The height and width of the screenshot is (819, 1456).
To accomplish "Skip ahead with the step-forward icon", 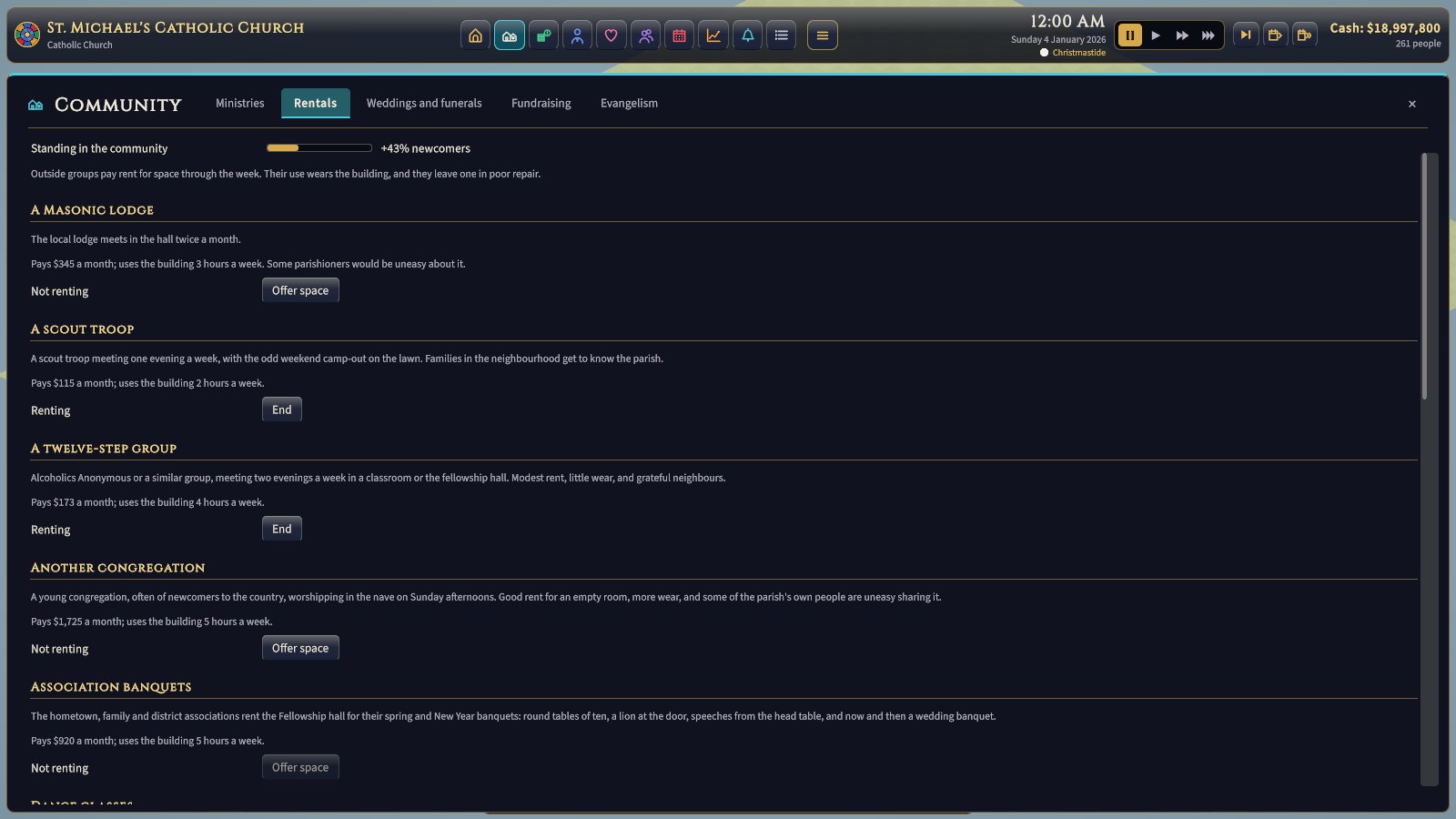I will tap(1246, 35).
